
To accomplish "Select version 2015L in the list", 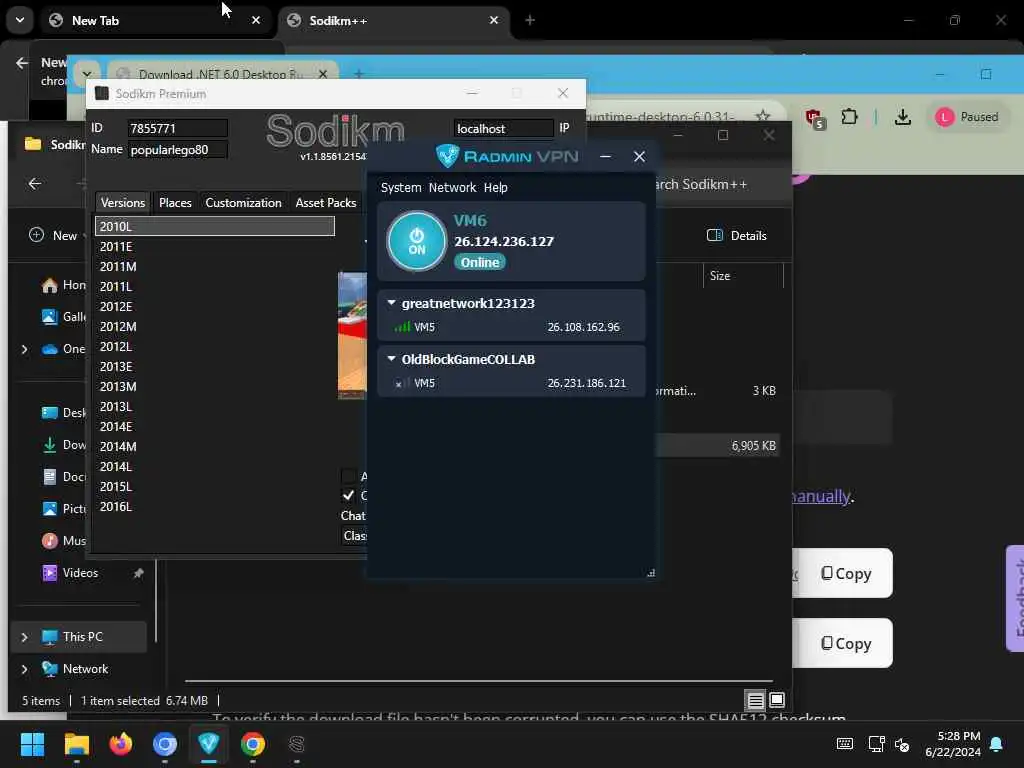I will tap(215, 487).
